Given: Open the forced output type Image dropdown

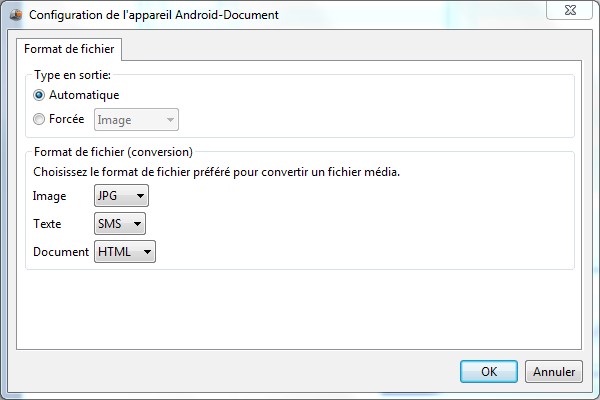Looking at the screenshot, I should click(x=136, y=120).
